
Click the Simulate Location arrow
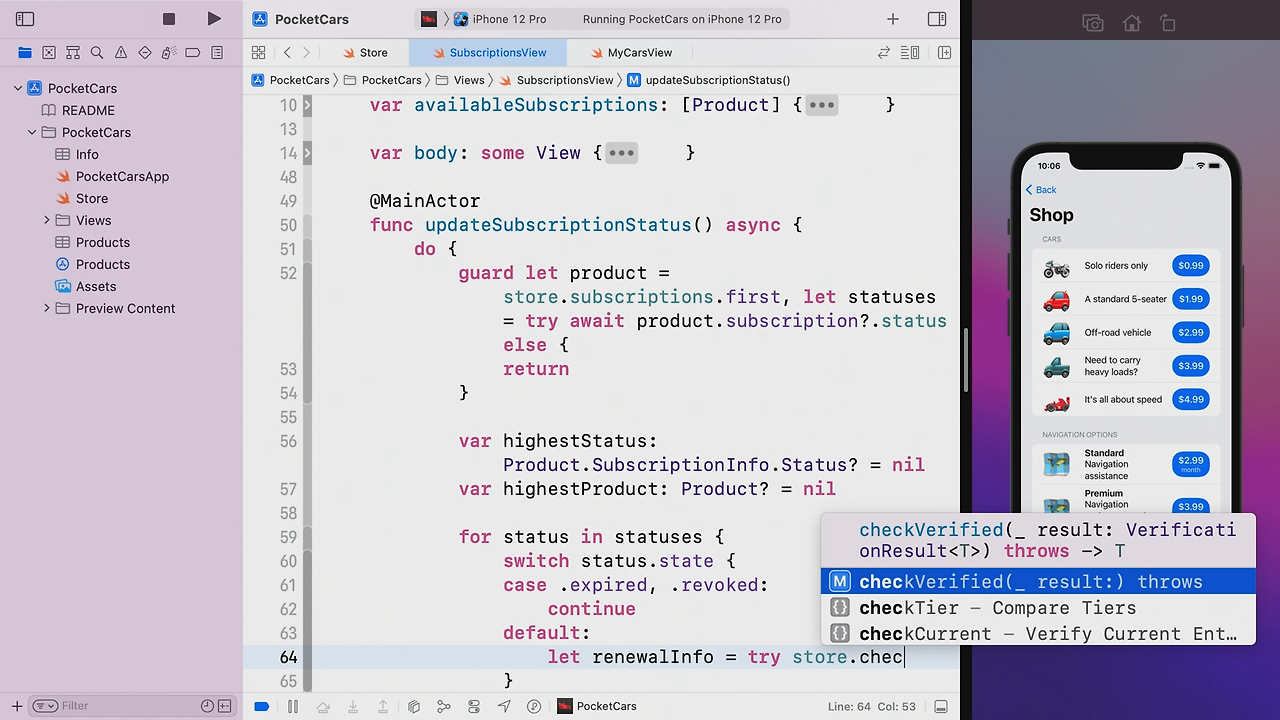[504, 706]
